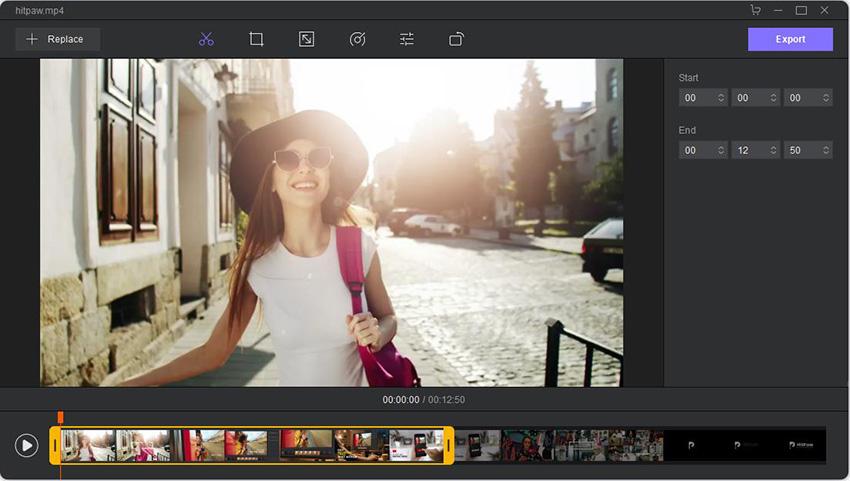Select the scissors Cut tool
This screenshot has width=850, height=481.
click(206, 39)
